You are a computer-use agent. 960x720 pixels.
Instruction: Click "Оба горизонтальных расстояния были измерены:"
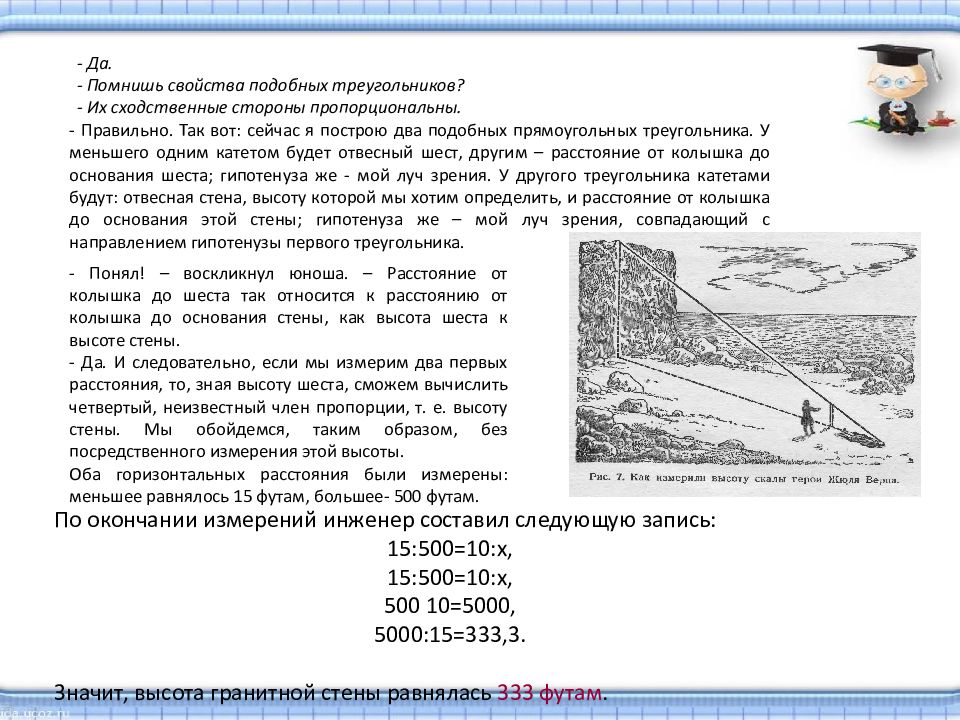tap(288, 474)
